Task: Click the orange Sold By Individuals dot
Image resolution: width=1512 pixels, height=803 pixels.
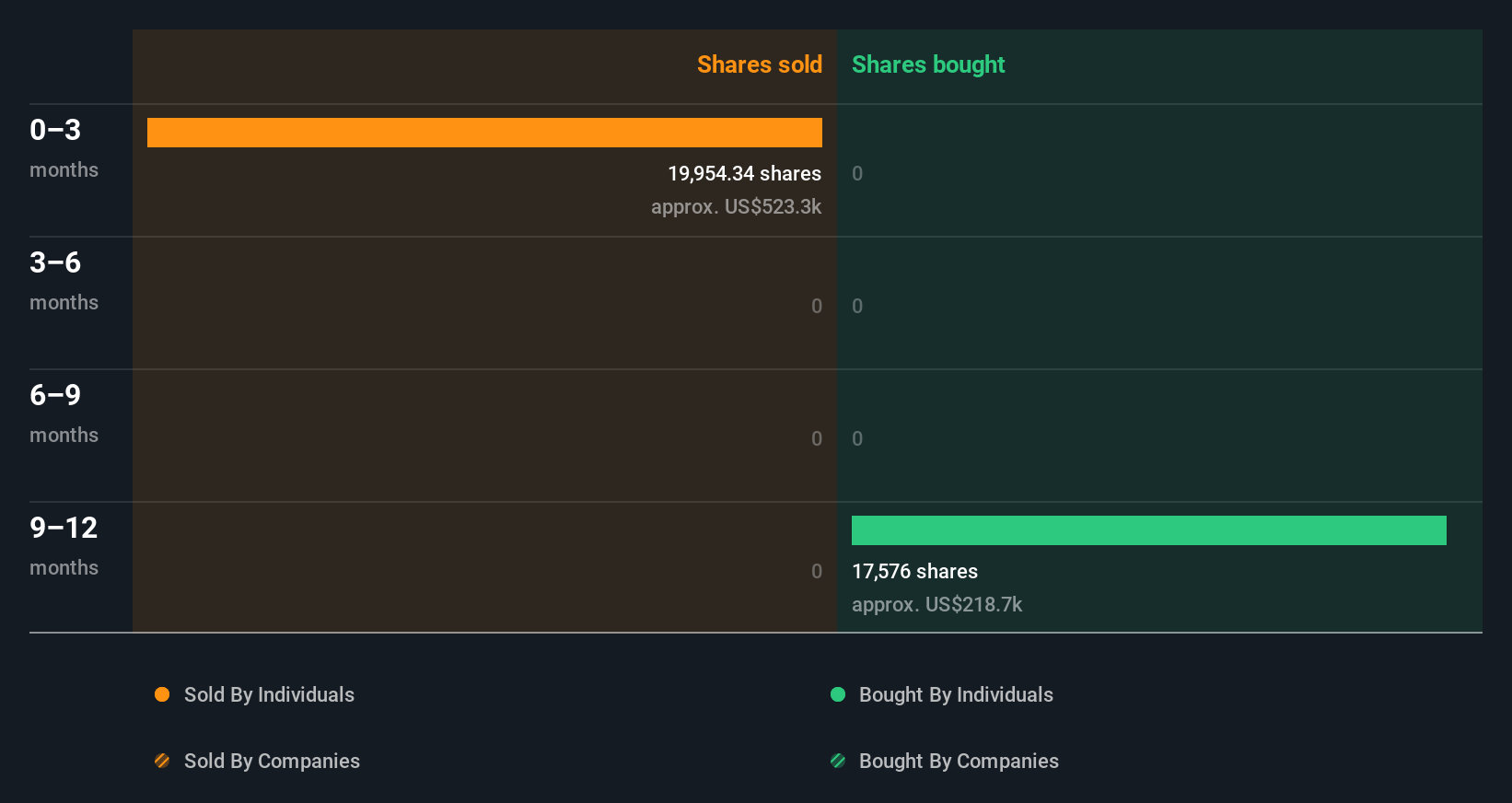Action: point(162,694)
